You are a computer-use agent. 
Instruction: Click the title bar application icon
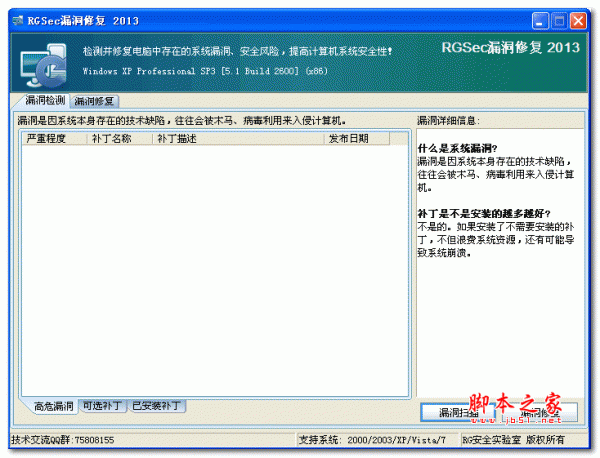coord(18,21)
